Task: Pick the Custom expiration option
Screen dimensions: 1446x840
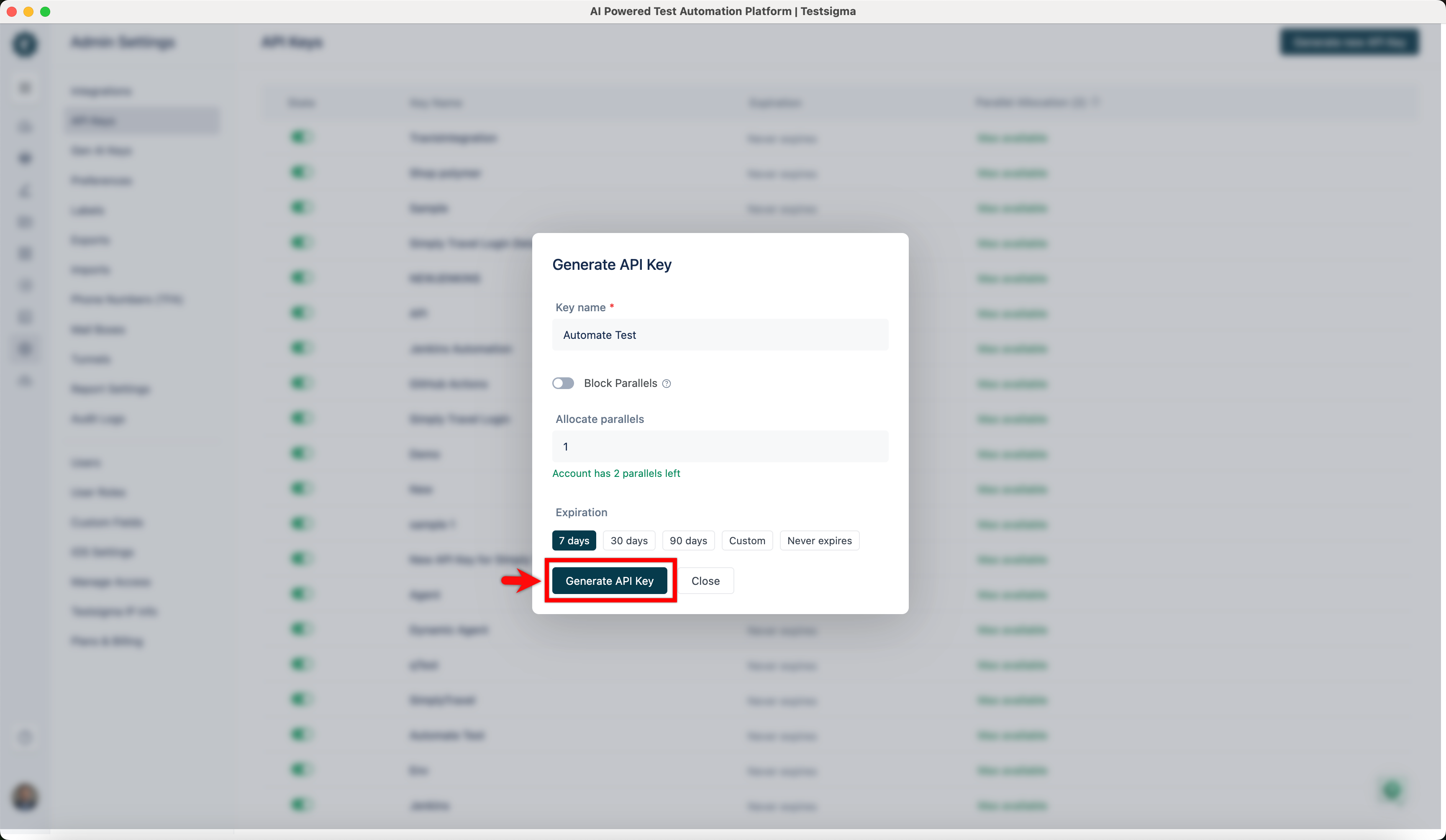Action: [747, 540]
